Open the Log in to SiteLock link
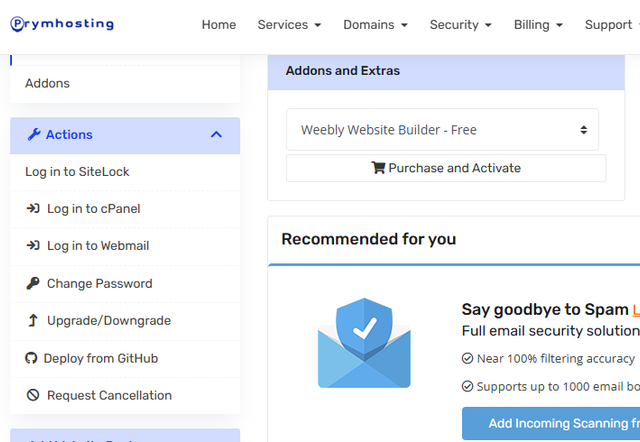 click(x=77, y=172)
